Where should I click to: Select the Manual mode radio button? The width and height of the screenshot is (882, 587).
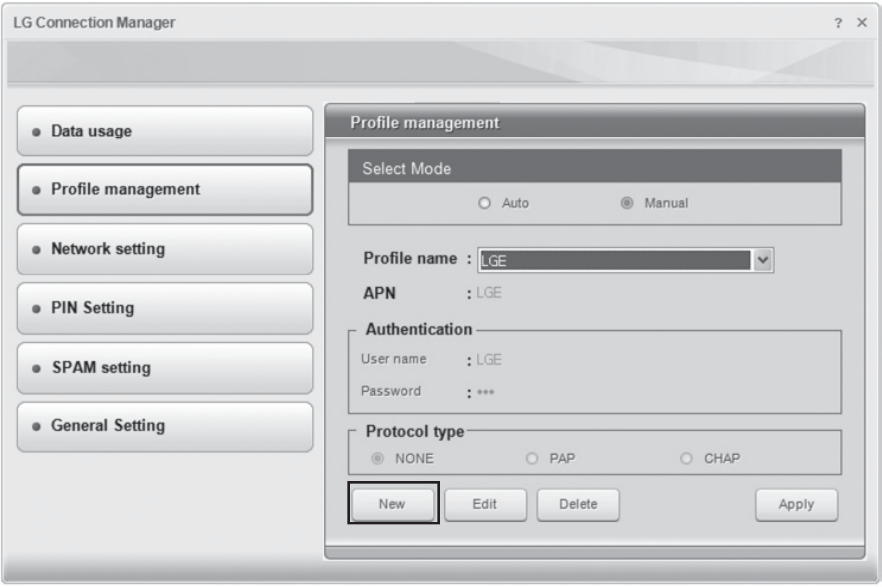[x=627, y=203]
